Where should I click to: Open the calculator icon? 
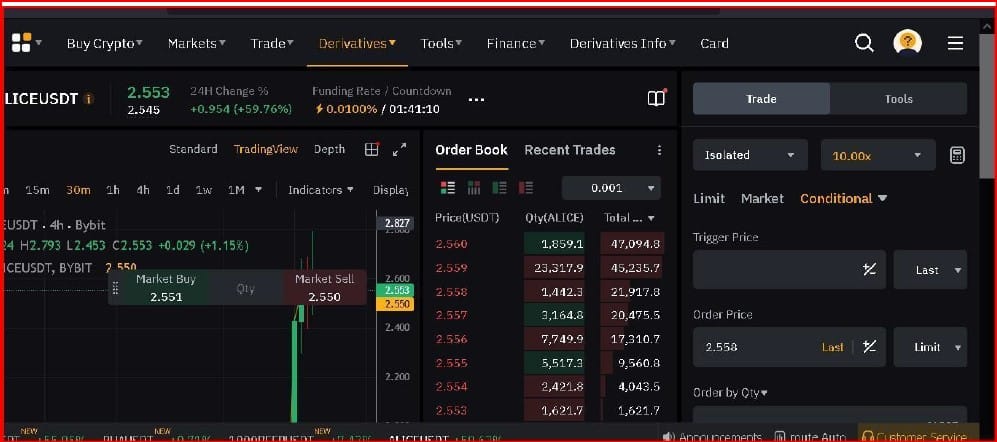(x=957, y=155)
